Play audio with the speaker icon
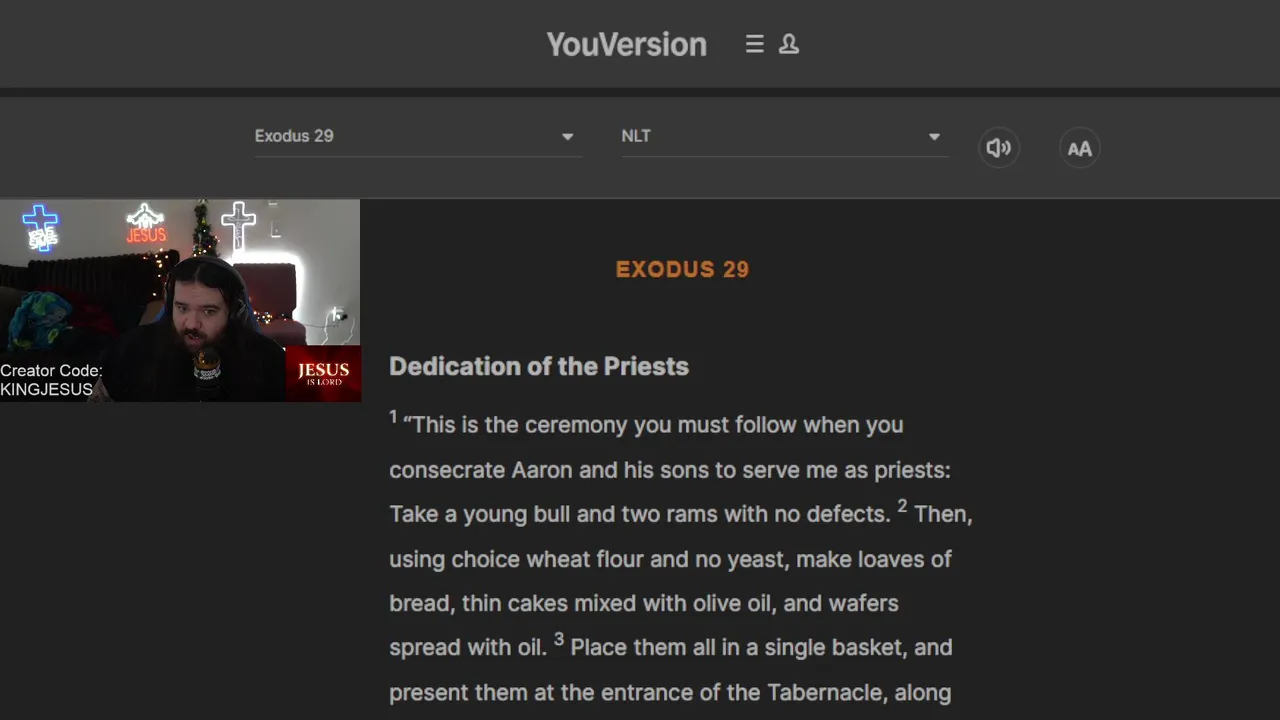Viewport: 1280px width, 720px height. click(x=998, y=148)
